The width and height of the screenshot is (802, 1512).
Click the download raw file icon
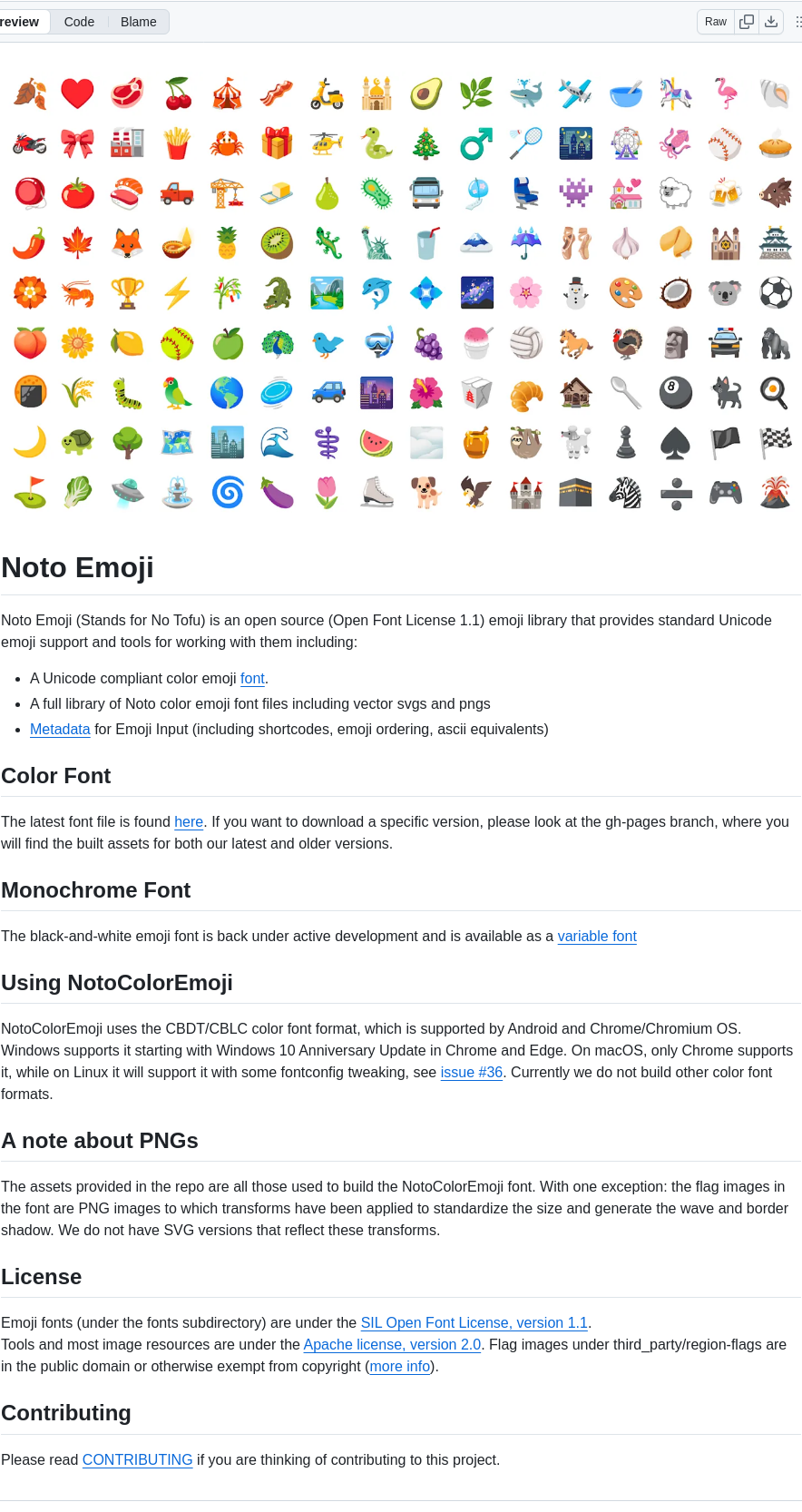pos(769,21)
